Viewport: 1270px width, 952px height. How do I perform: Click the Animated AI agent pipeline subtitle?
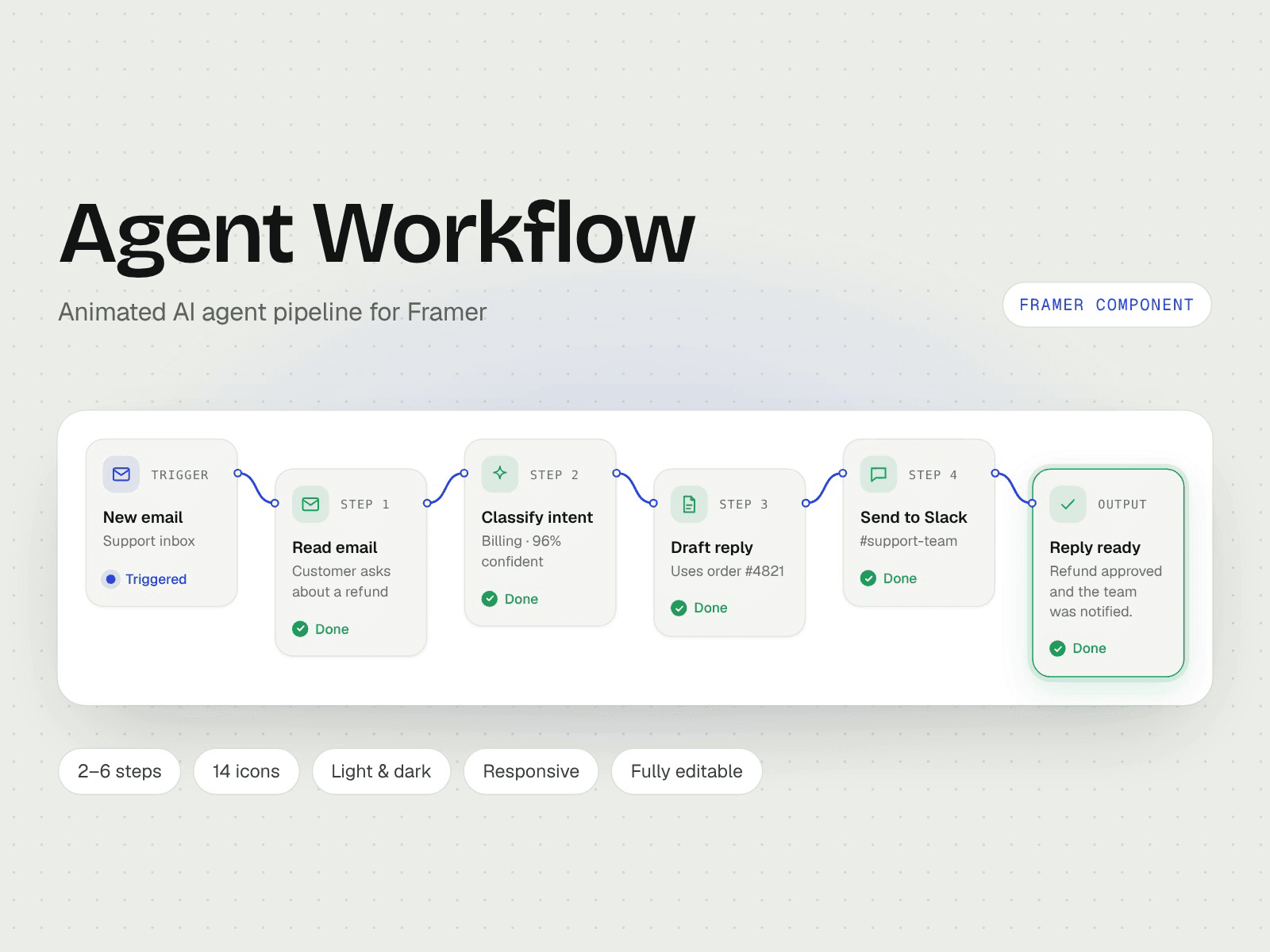click(272, 312)
